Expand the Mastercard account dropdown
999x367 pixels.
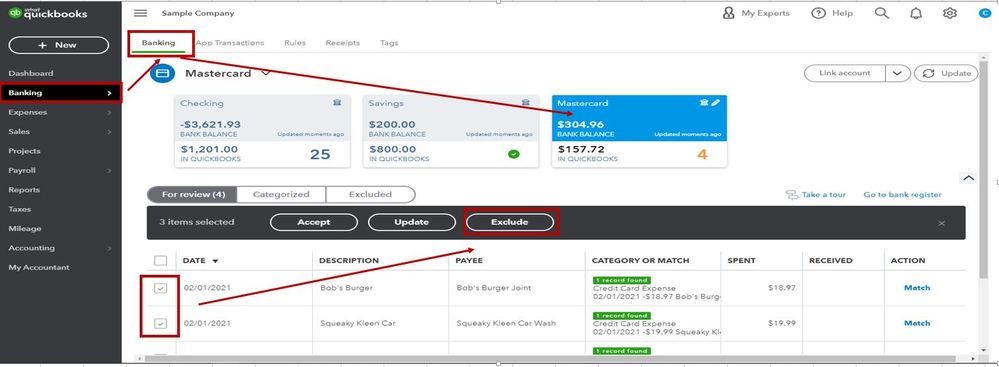point(266,73)
